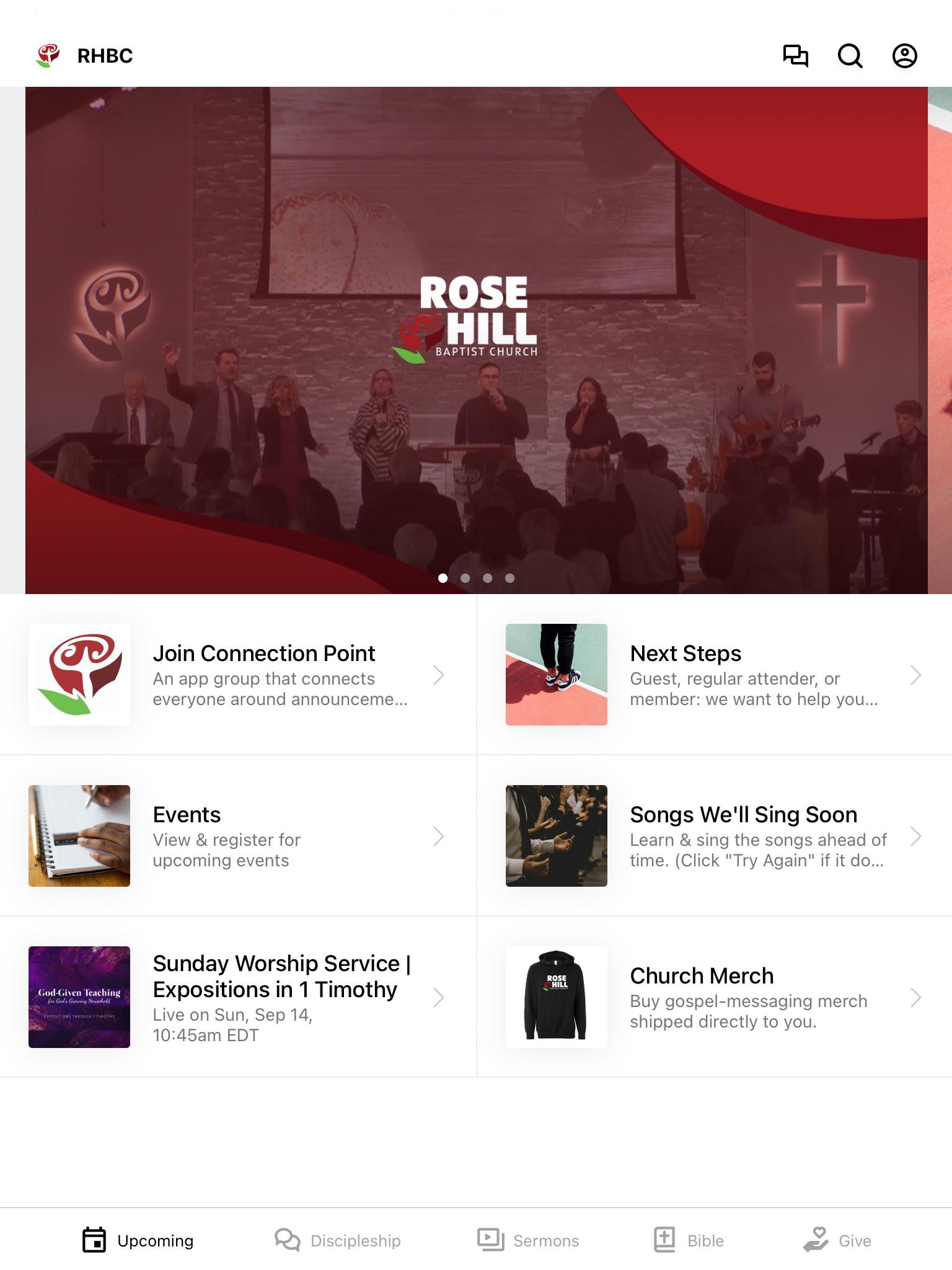Open the user profile icon

coord(905,56)
